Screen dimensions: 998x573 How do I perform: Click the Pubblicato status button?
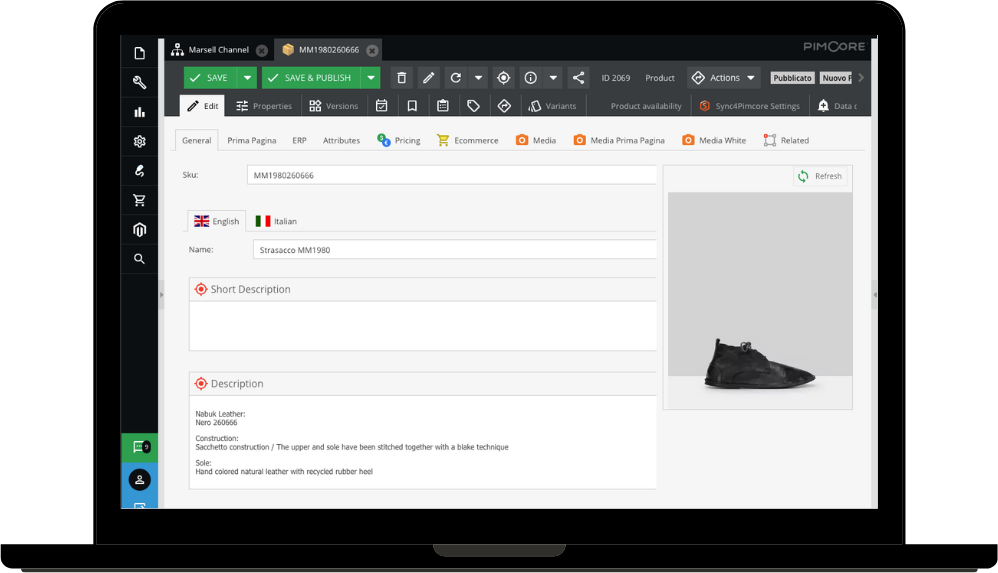[x=792, y=78]
